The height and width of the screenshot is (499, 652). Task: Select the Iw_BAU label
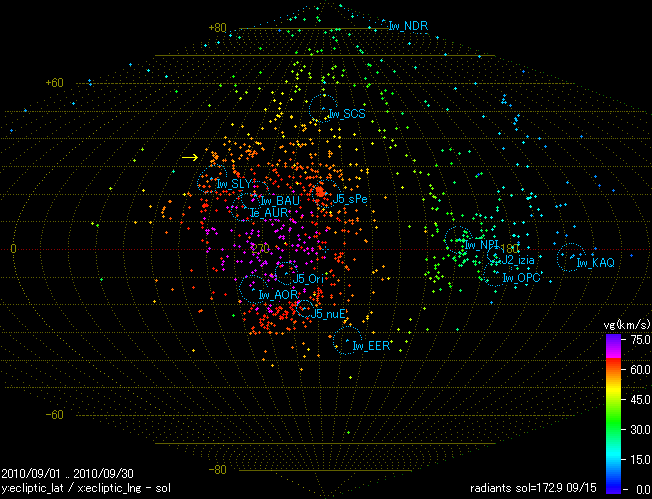tap(280, 201)
